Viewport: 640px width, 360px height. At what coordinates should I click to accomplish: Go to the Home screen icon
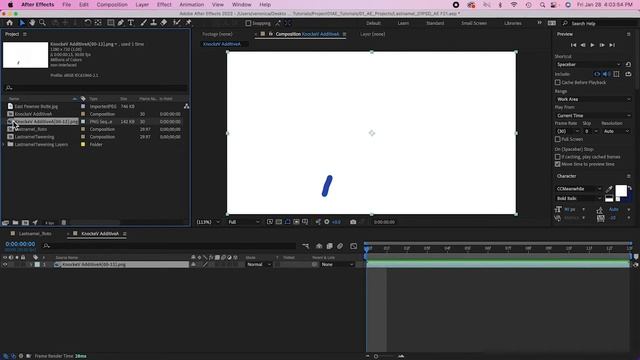click(9, 23)
